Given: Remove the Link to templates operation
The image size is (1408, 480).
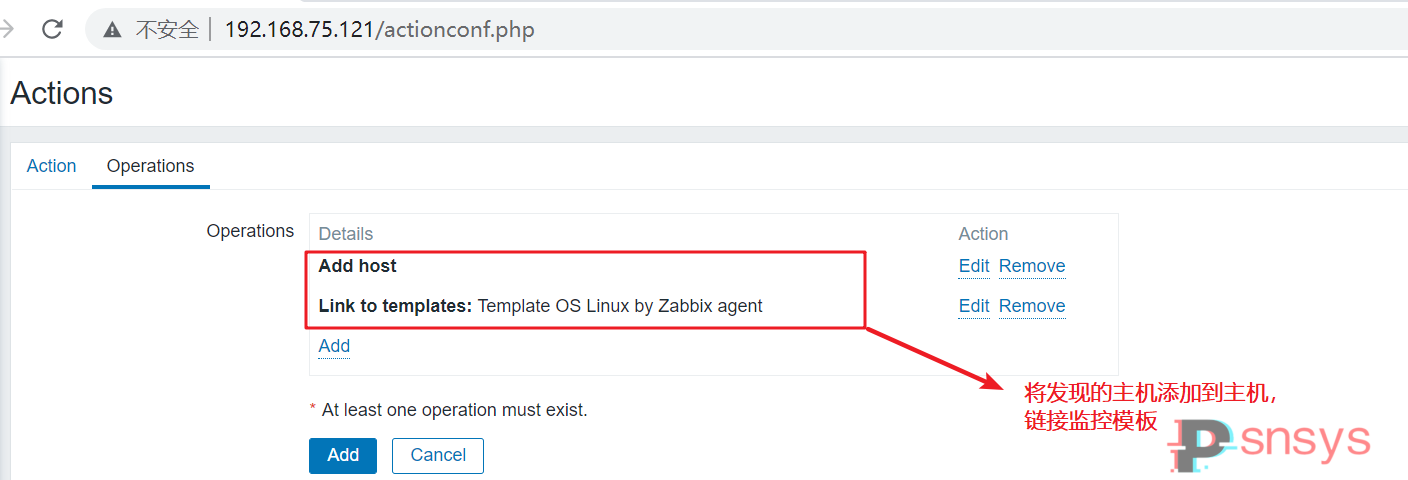Looking at the screenshot, I should pyautogui.click(x=1032, y=306).
